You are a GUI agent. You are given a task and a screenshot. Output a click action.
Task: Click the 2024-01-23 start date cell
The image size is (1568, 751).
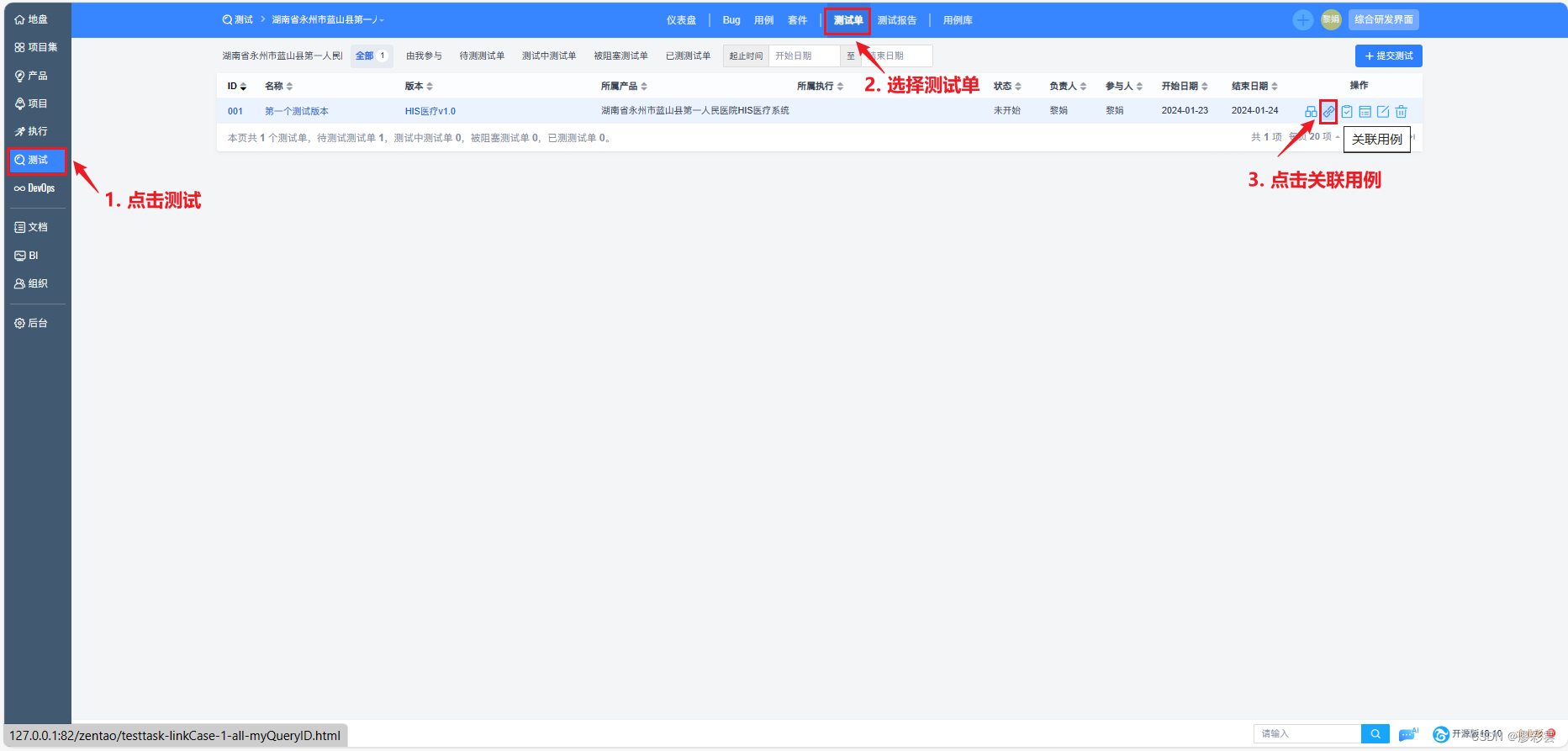click(x=1185, y=110)
